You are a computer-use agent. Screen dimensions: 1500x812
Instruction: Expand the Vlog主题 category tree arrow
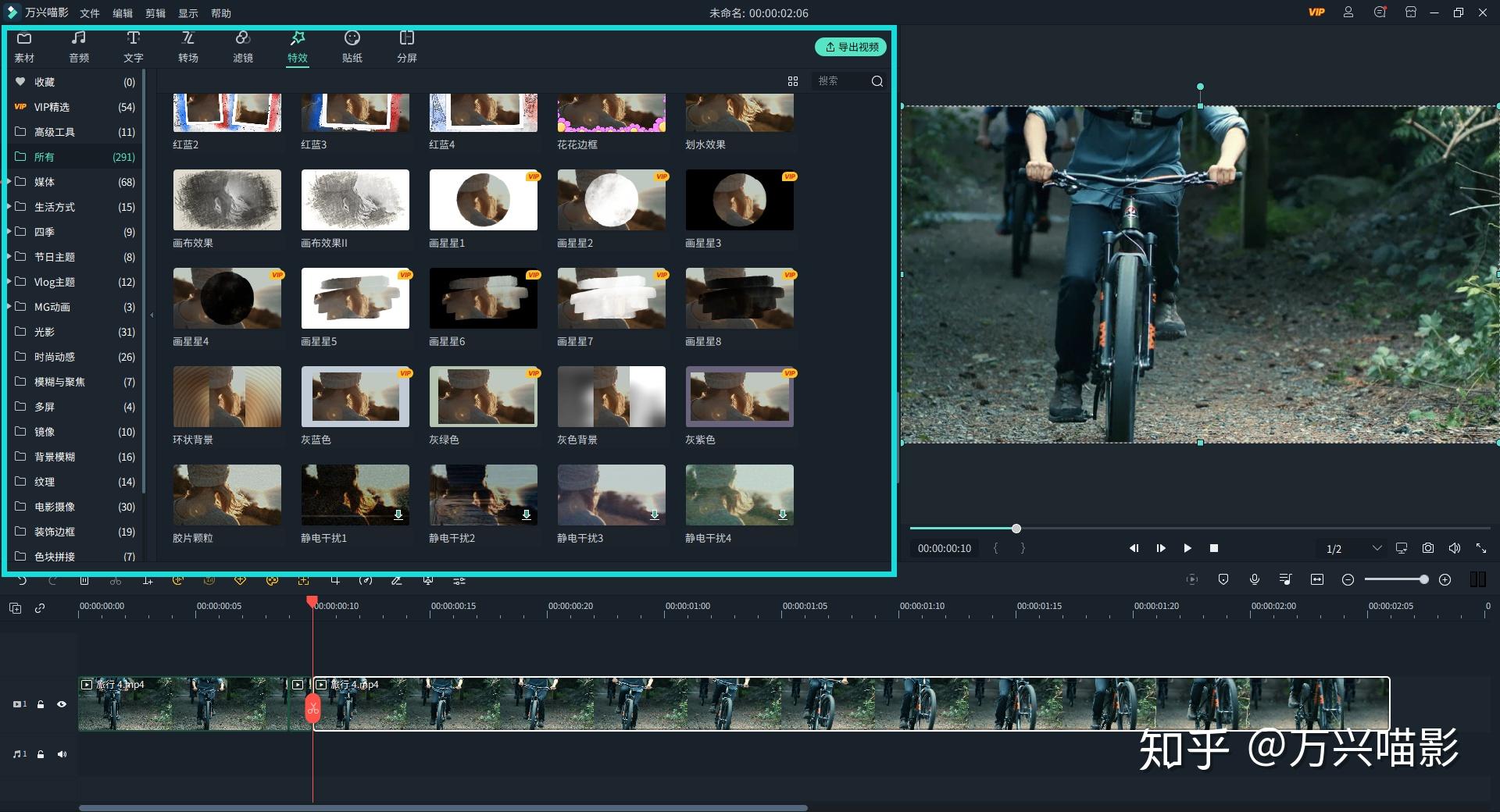(x=9, y=282)
